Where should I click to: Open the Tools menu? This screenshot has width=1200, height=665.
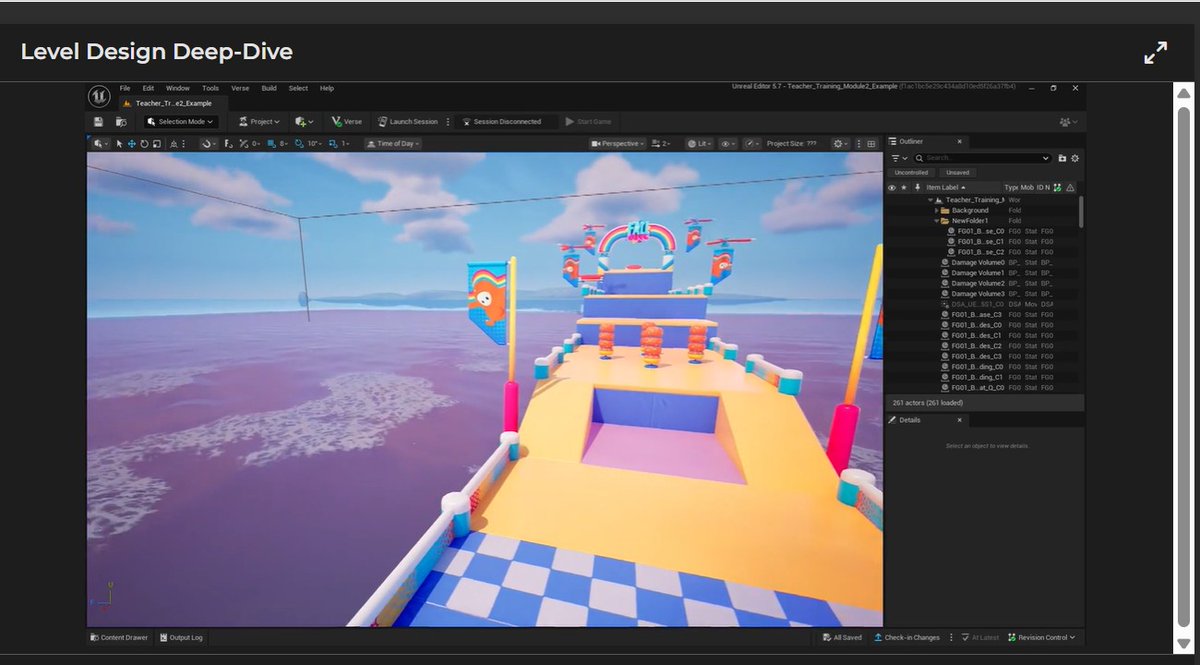210,88
